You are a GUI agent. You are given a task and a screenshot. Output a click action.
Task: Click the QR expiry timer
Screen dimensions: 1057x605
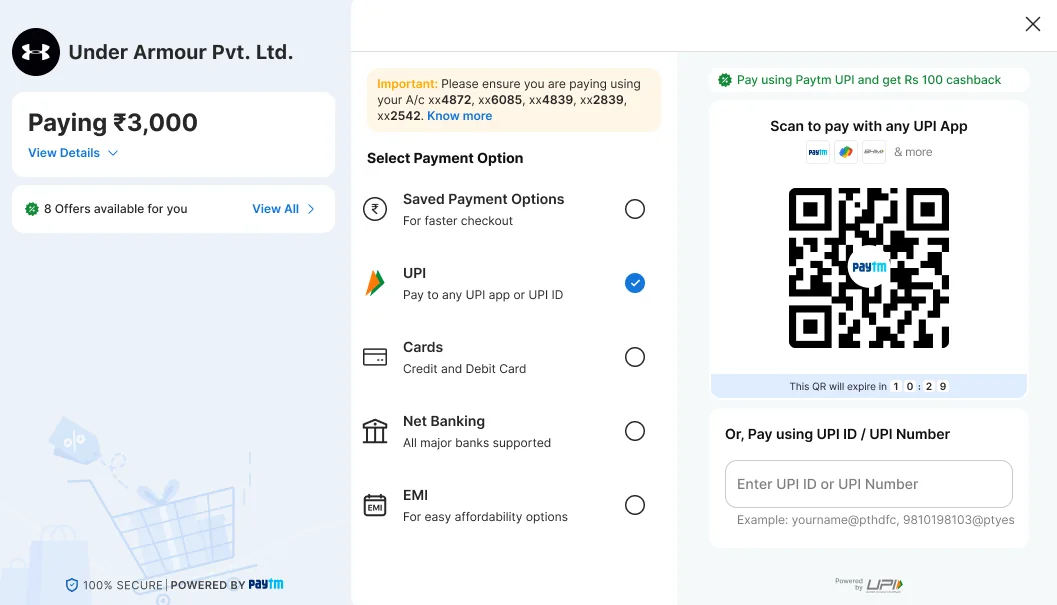click(x=921, y=386)
